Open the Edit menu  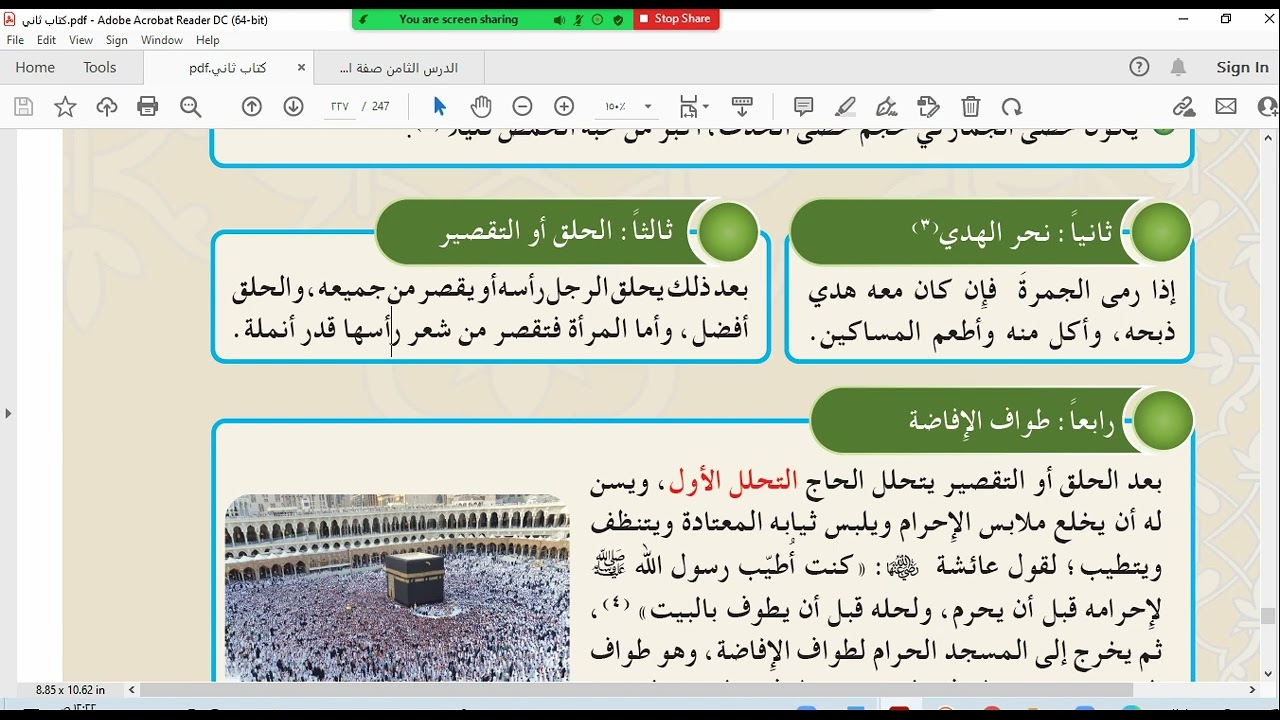pyautogui.click(x=46, y=40)
